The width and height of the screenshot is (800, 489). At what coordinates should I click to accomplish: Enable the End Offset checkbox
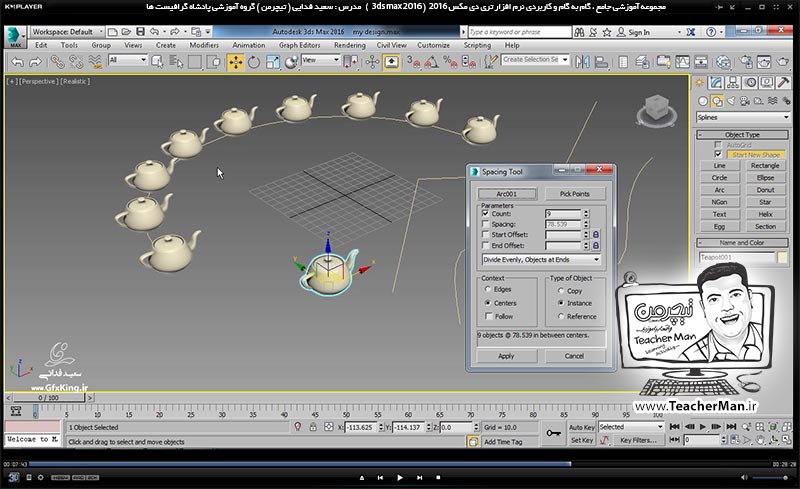pos(486,246)
